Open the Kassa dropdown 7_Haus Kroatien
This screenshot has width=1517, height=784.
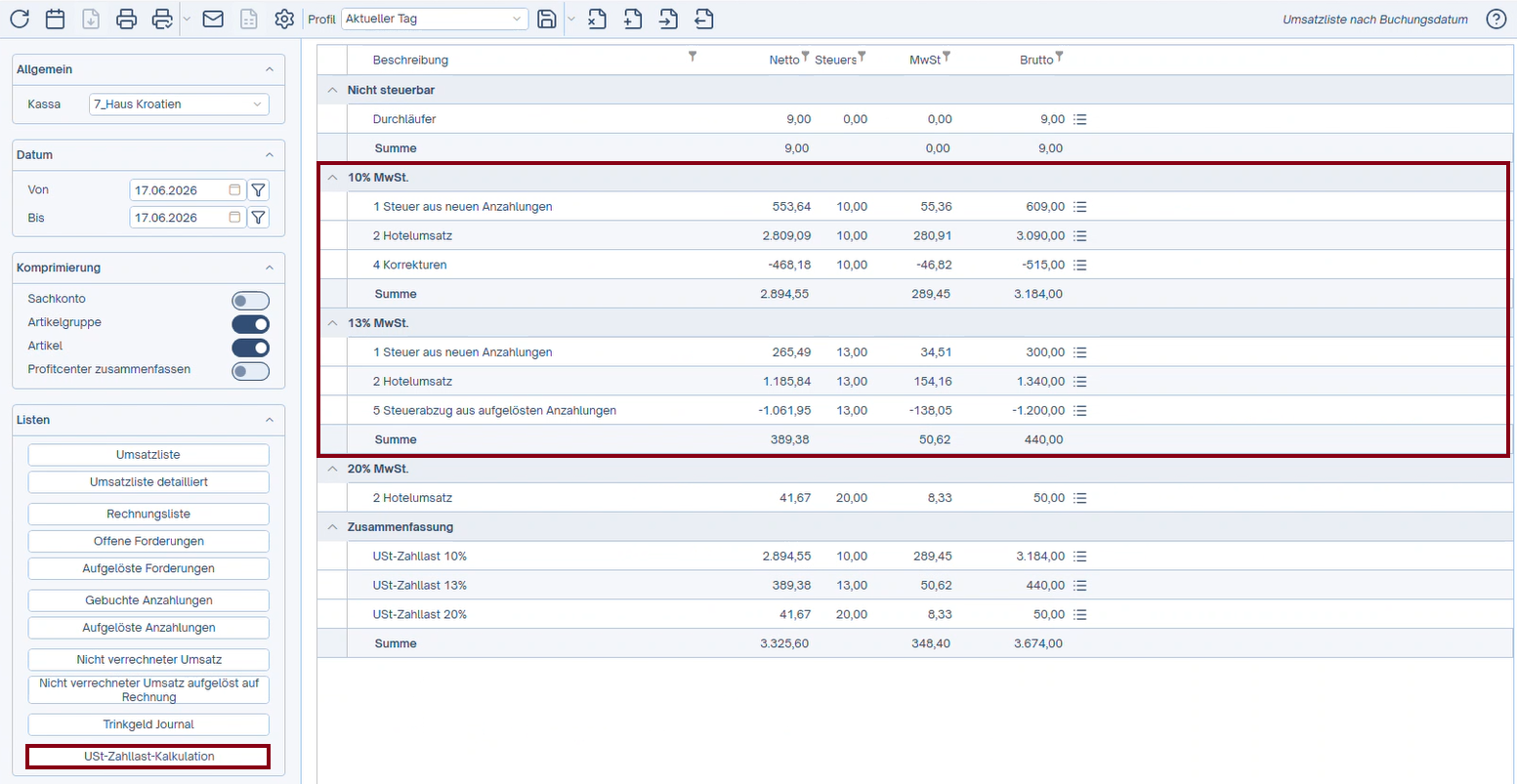[x=179, y=104]
